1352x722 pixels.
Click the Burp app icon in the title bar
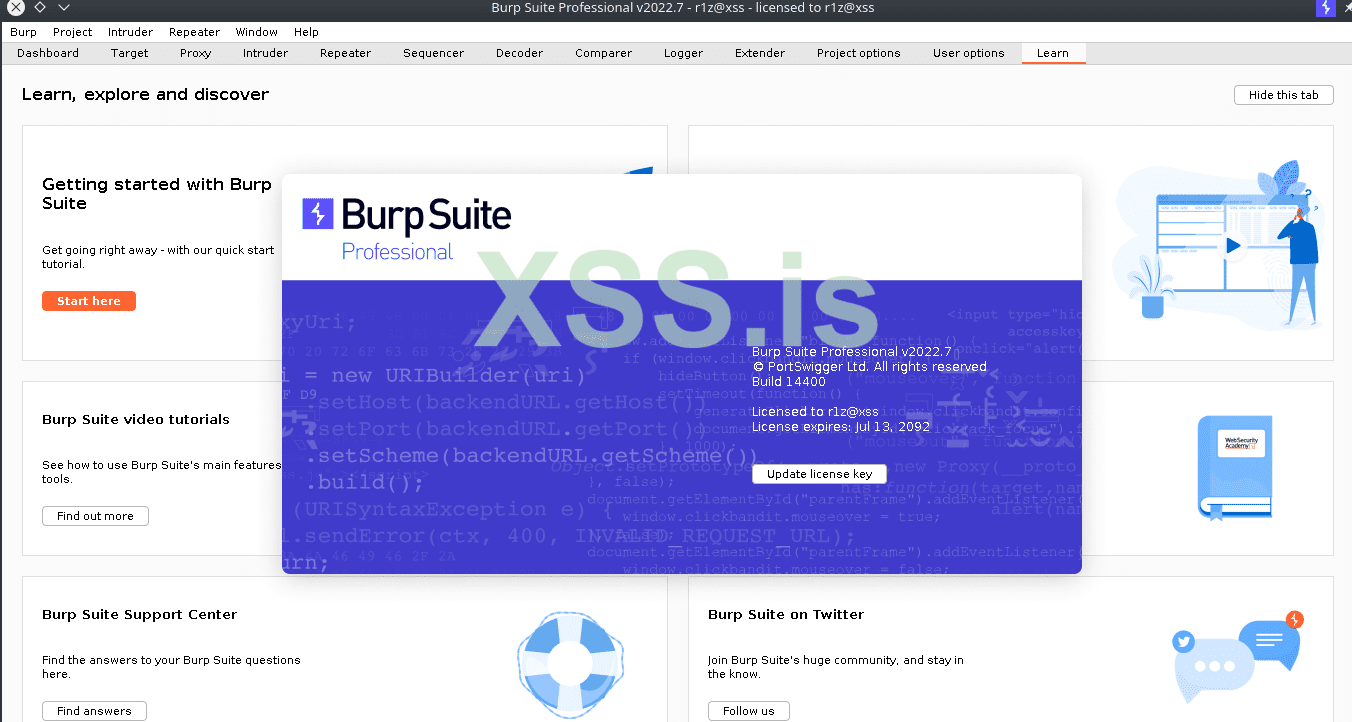coord(1326,9)
